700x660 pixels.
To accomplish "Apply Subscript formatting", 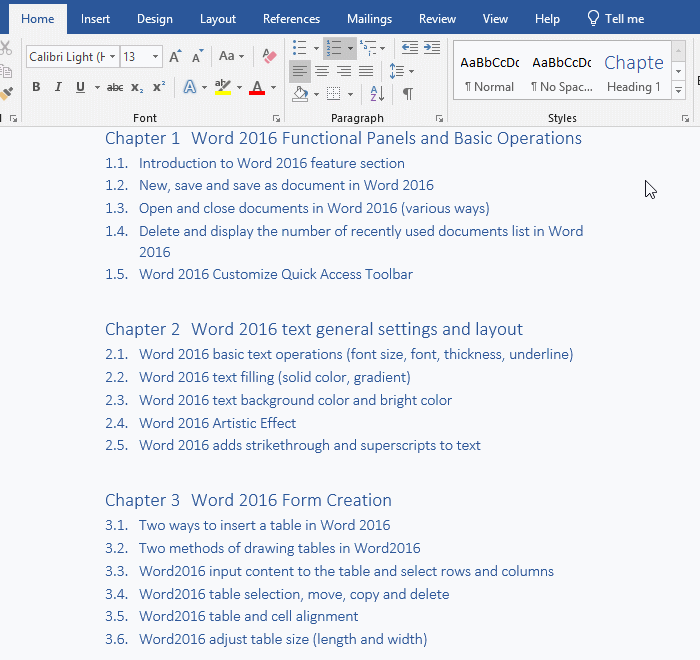I will (137, 87).
